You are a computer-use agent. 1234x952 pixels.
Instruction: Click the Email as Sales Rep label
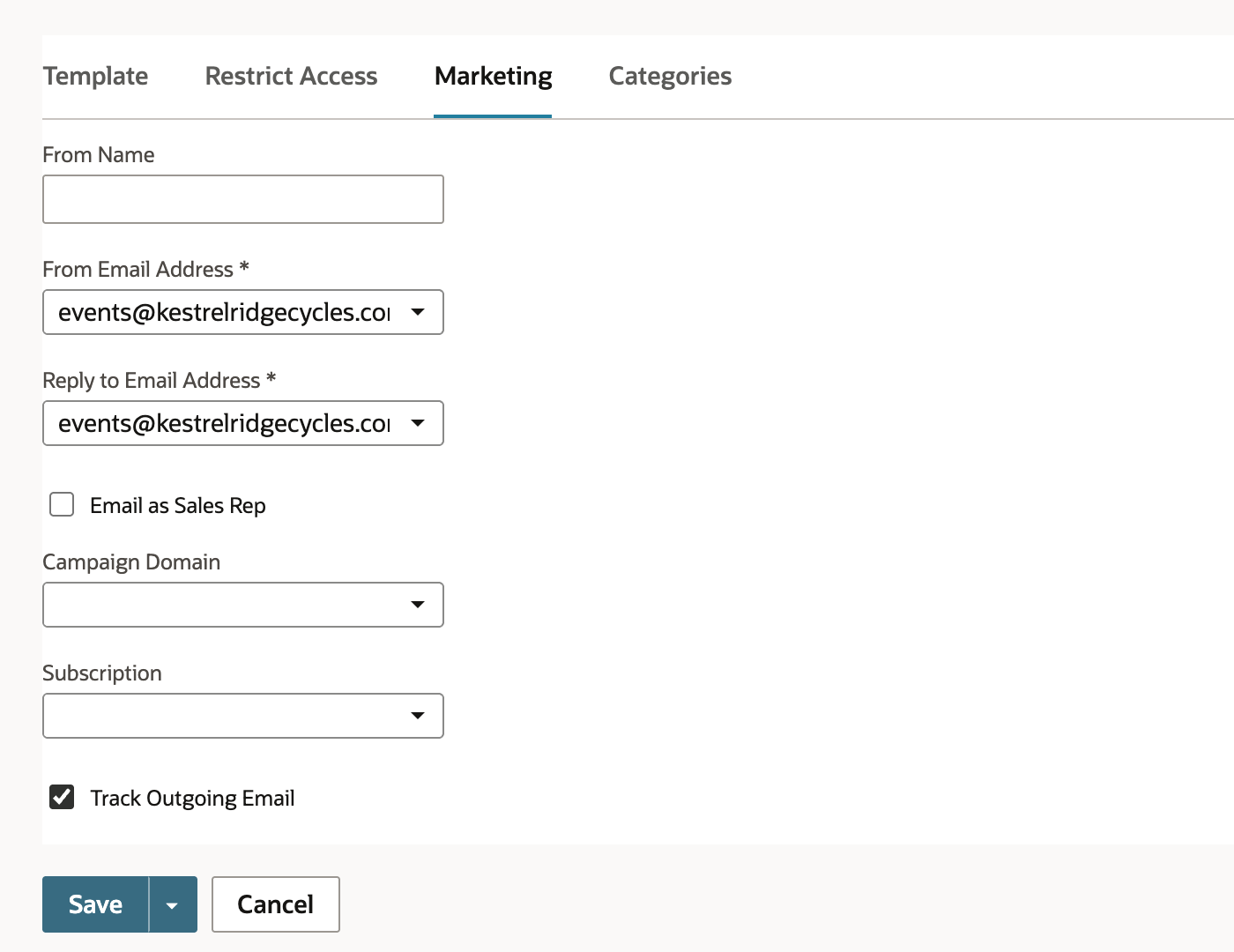coord(178,505)
